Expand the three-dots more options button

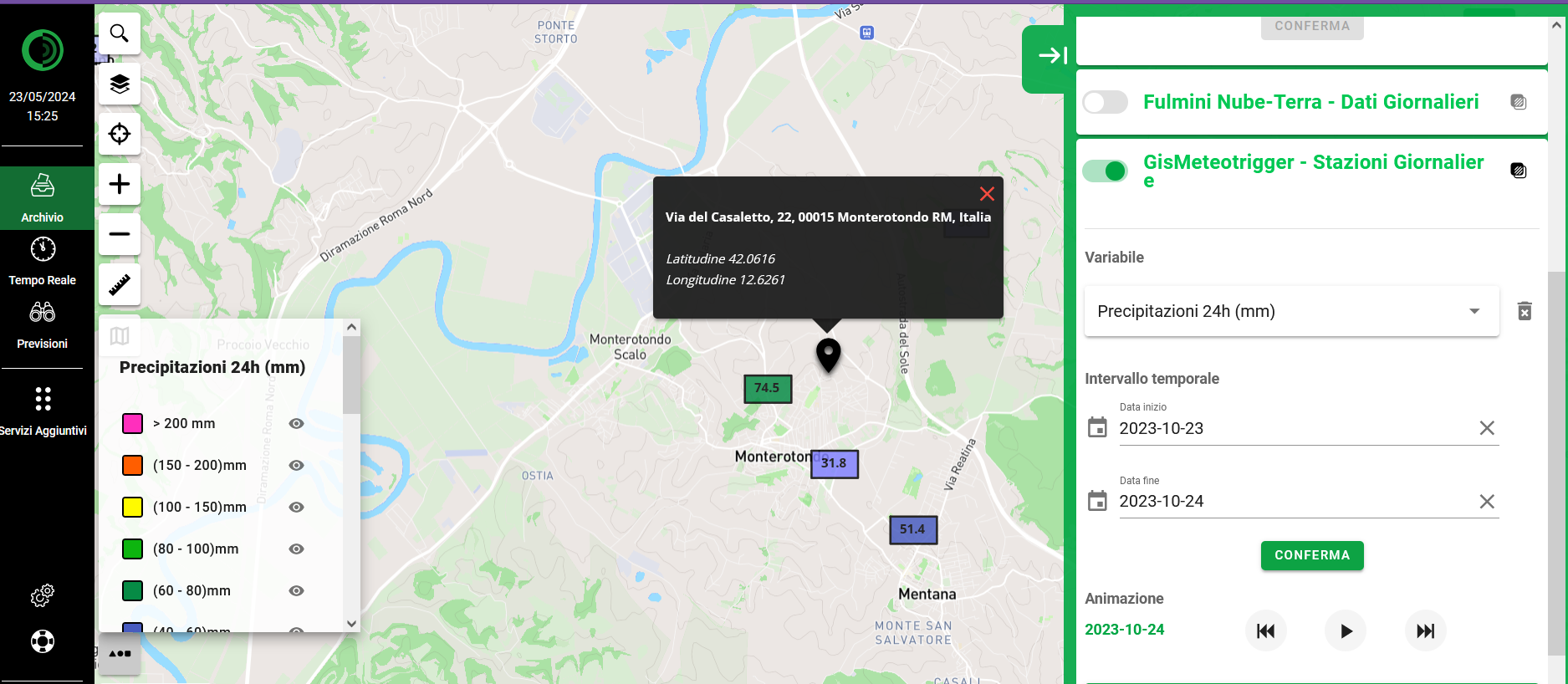pyautogui.click(x=120, y=654)
